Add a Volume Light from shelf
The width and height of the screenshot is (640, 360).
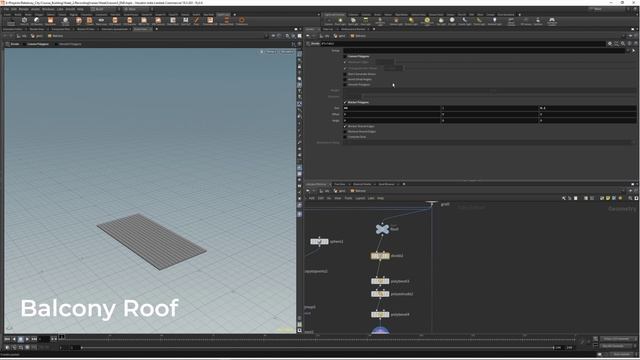click(396, 21)
